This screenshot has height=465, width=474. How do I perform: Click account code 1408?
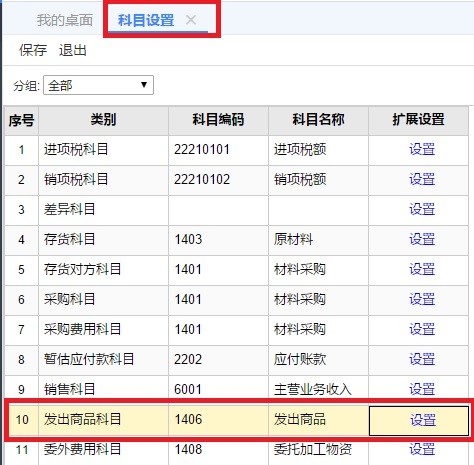pos(188,449)
